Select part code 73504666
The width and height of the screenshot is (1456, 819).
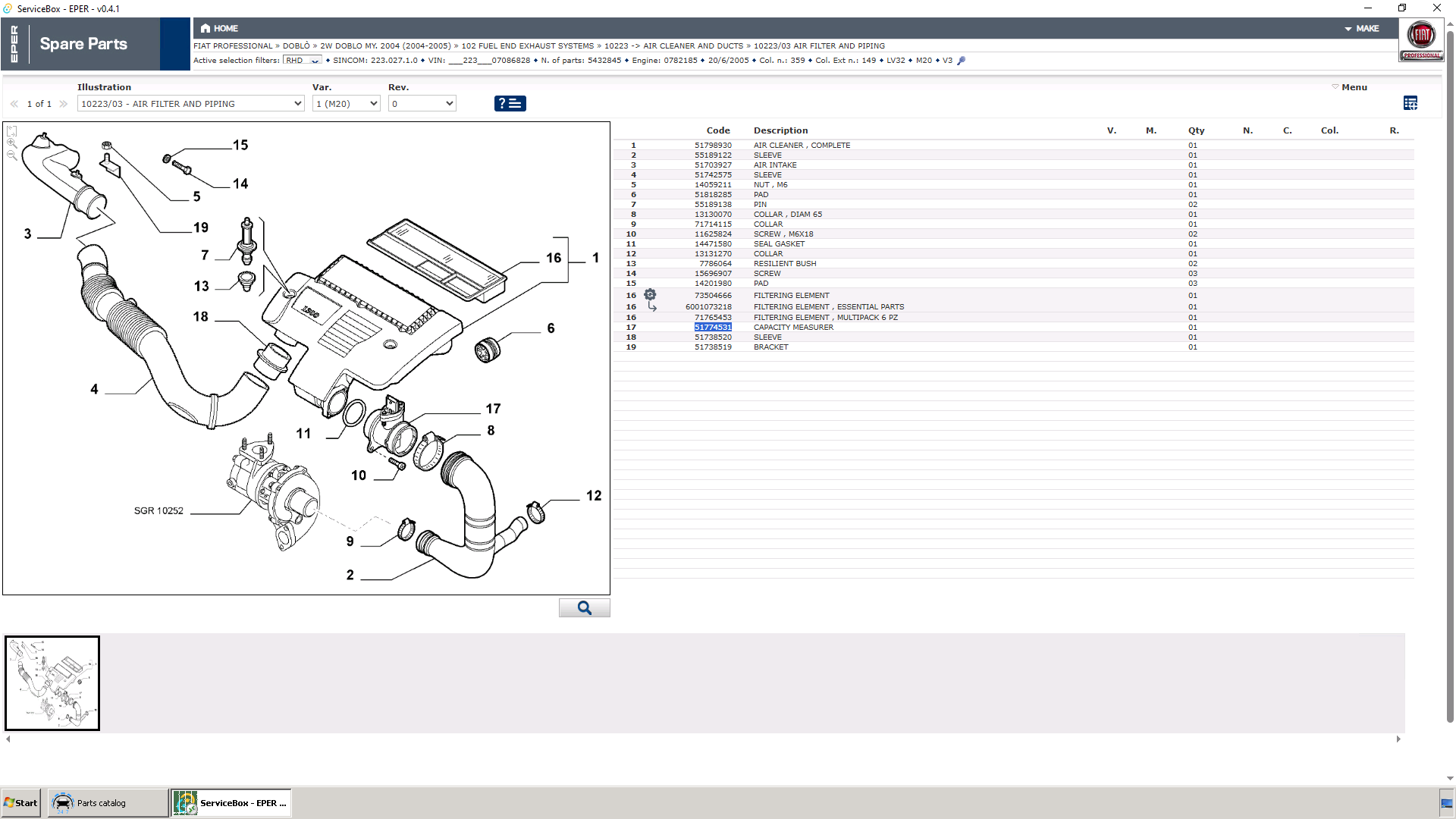click(713, 296)
